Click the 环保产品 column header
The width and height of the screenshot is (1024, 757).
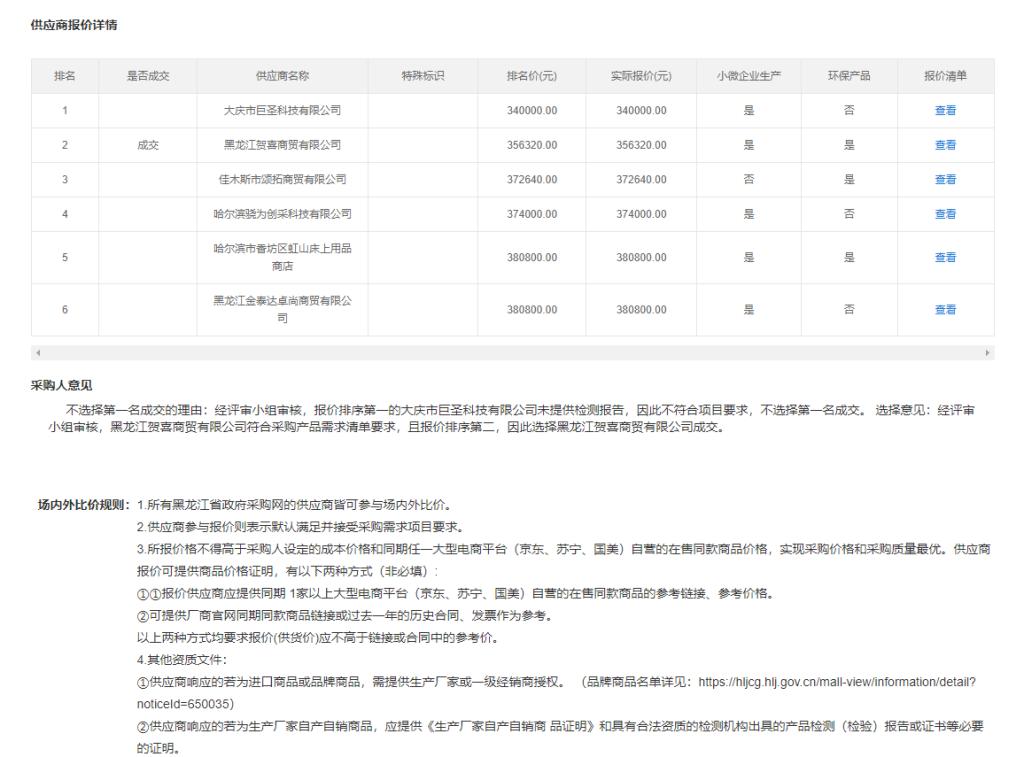pyautogui.click(x=849, y=76)
